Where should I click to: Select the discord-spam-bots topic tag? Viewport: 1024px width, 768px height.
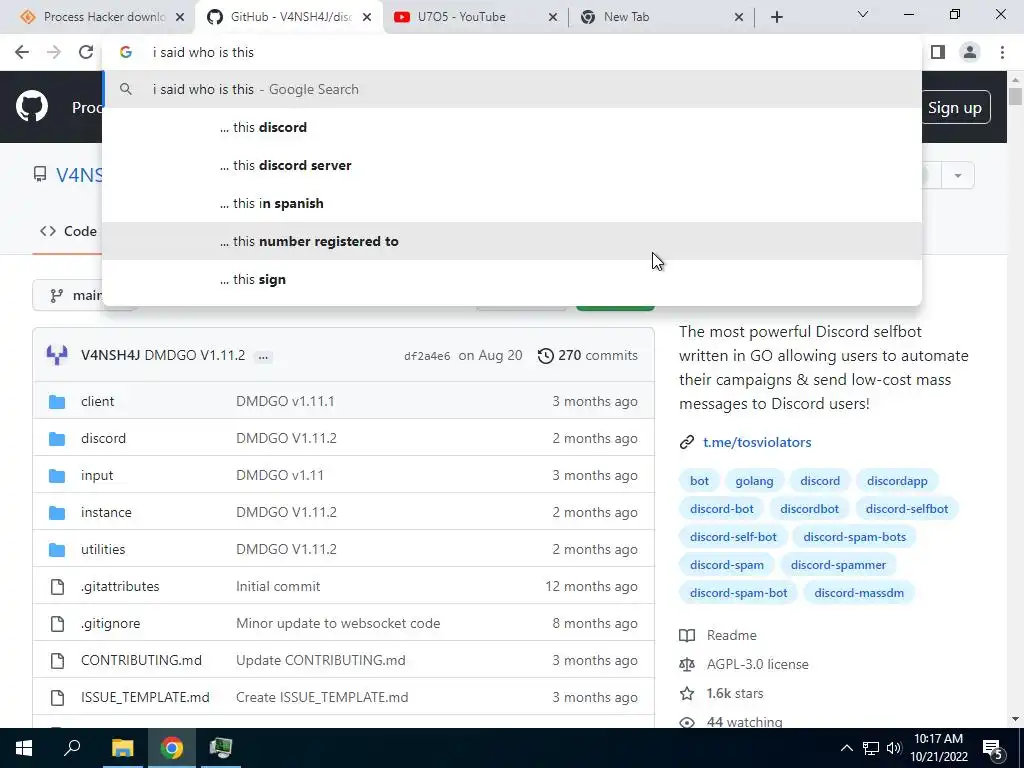(x=854, y=537)
